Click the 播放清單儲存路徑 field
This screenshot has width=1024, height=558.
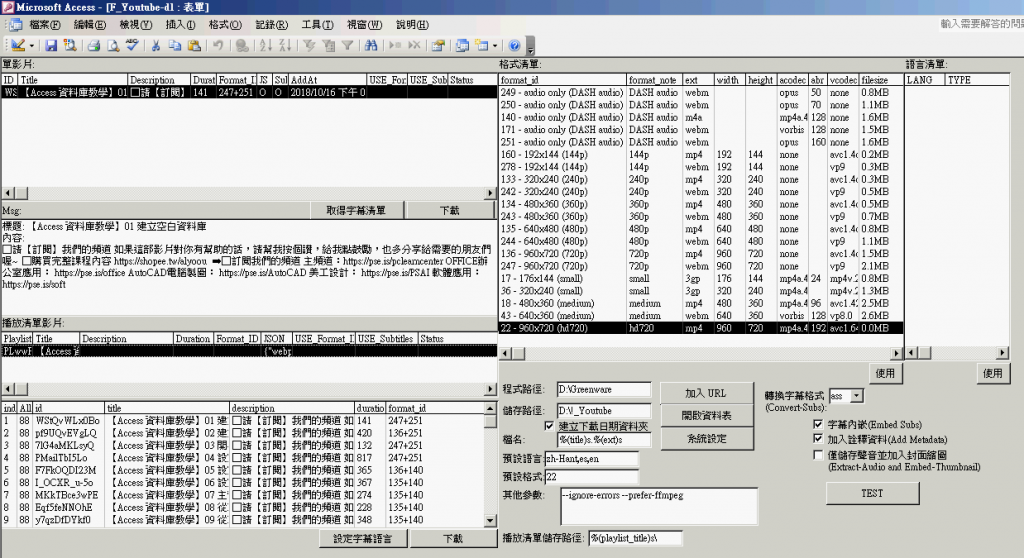[x=635, y=538]
